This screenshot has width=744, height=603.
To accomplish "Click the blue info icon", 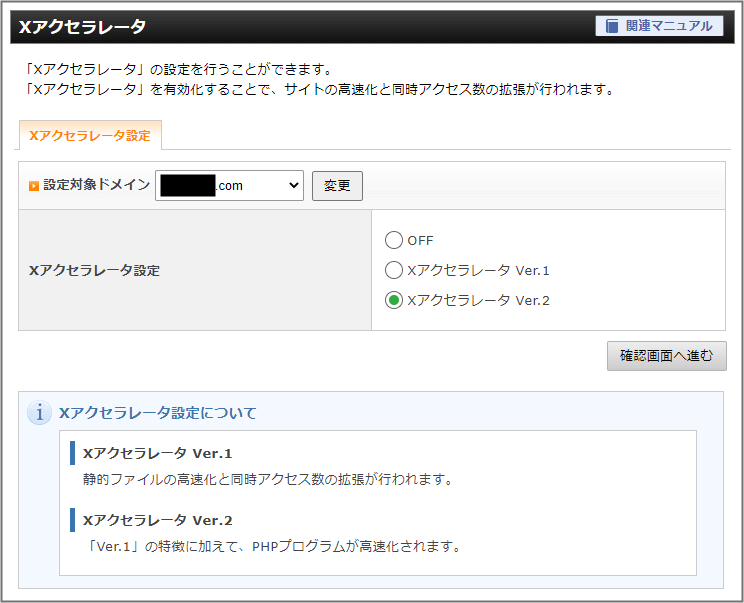I will (39, 413).
